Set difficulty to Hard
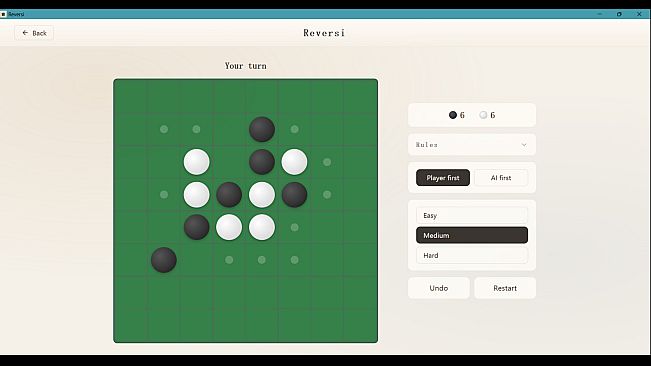 [x=472, y=255]
